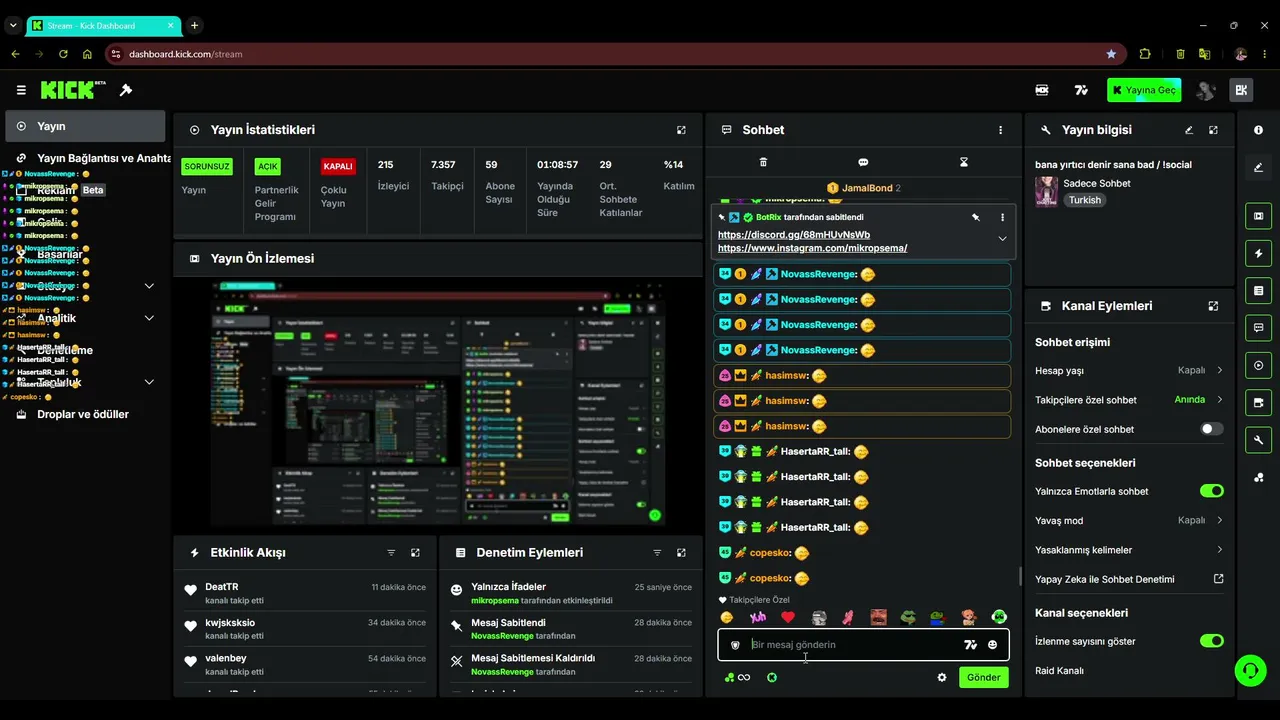The width and height of the screenshot is (1280, 720).
Task: Toggle the play-circle panel icon in right rail
Action: [1258, 365]
